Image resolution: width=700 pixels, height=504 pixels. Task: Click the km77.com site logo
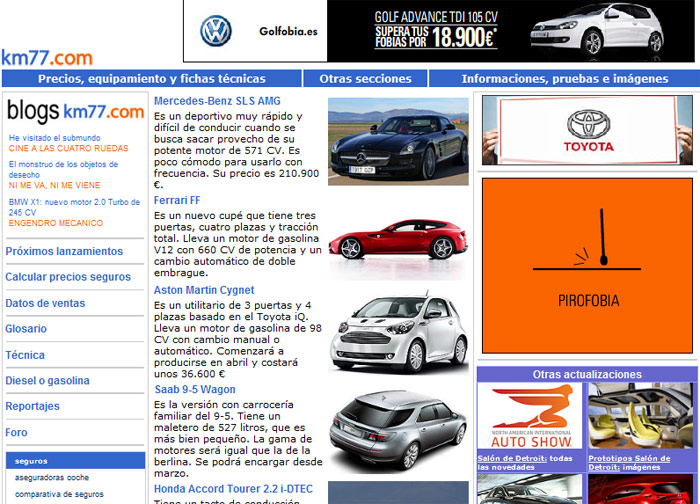[47, 58]
